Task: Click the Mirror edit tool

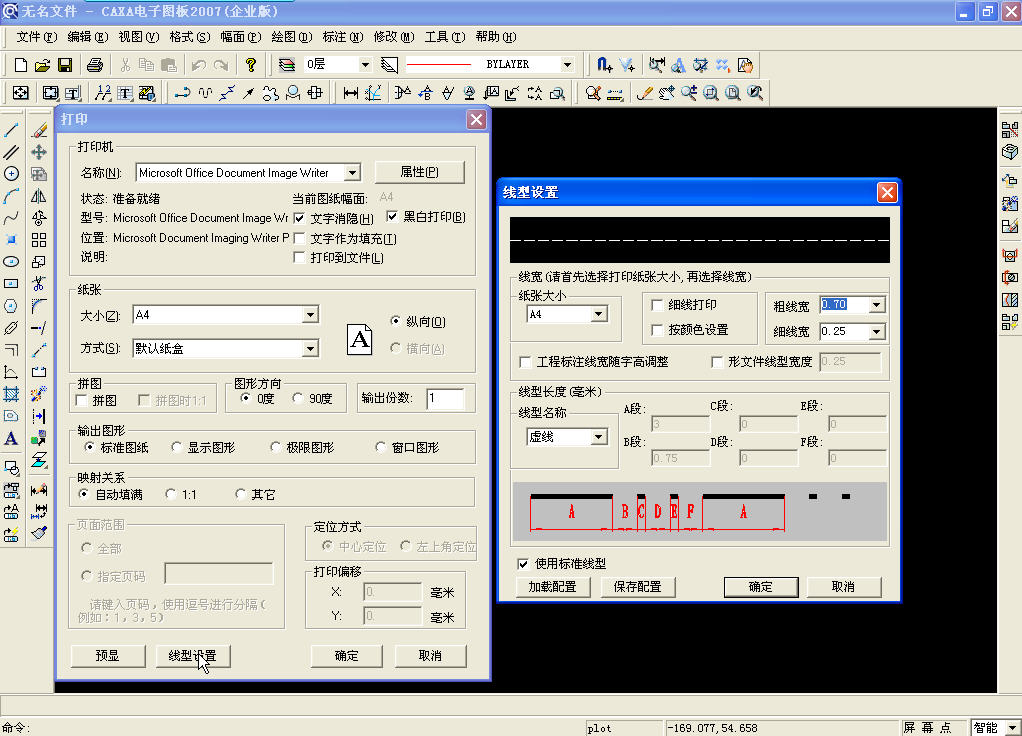Action: tap(39, 196)
